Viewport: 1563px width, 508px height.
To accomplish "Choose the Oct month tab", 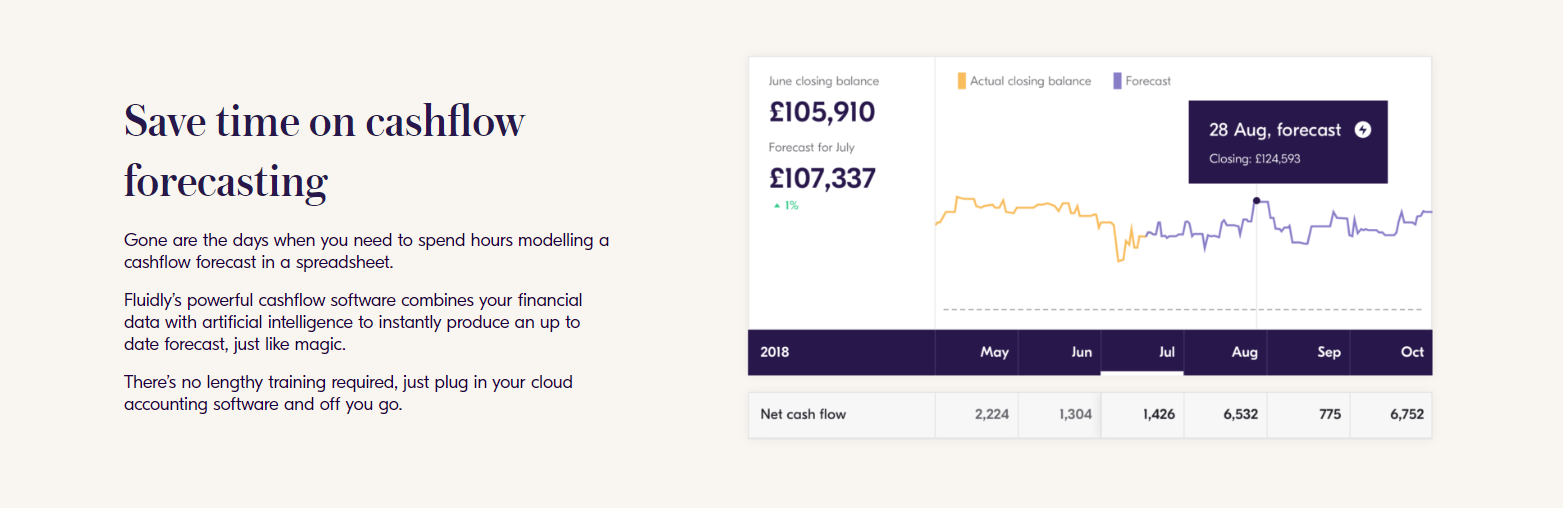I will tap(1412, 352).
